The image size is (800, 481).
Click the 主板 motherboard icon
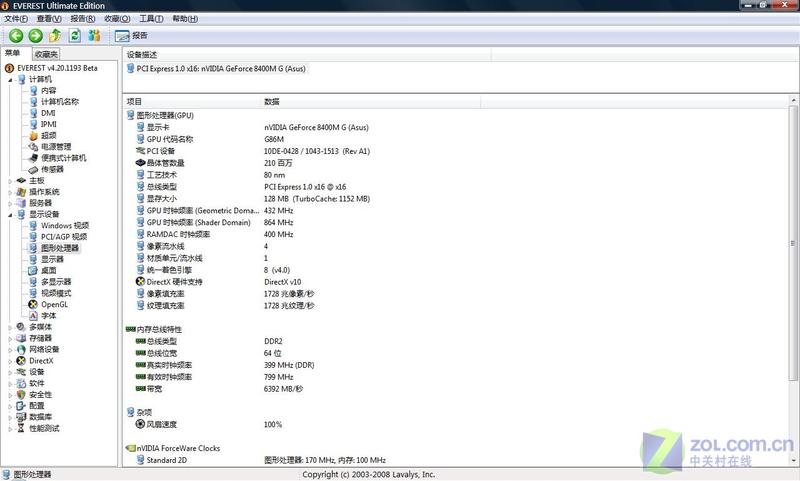21,181
